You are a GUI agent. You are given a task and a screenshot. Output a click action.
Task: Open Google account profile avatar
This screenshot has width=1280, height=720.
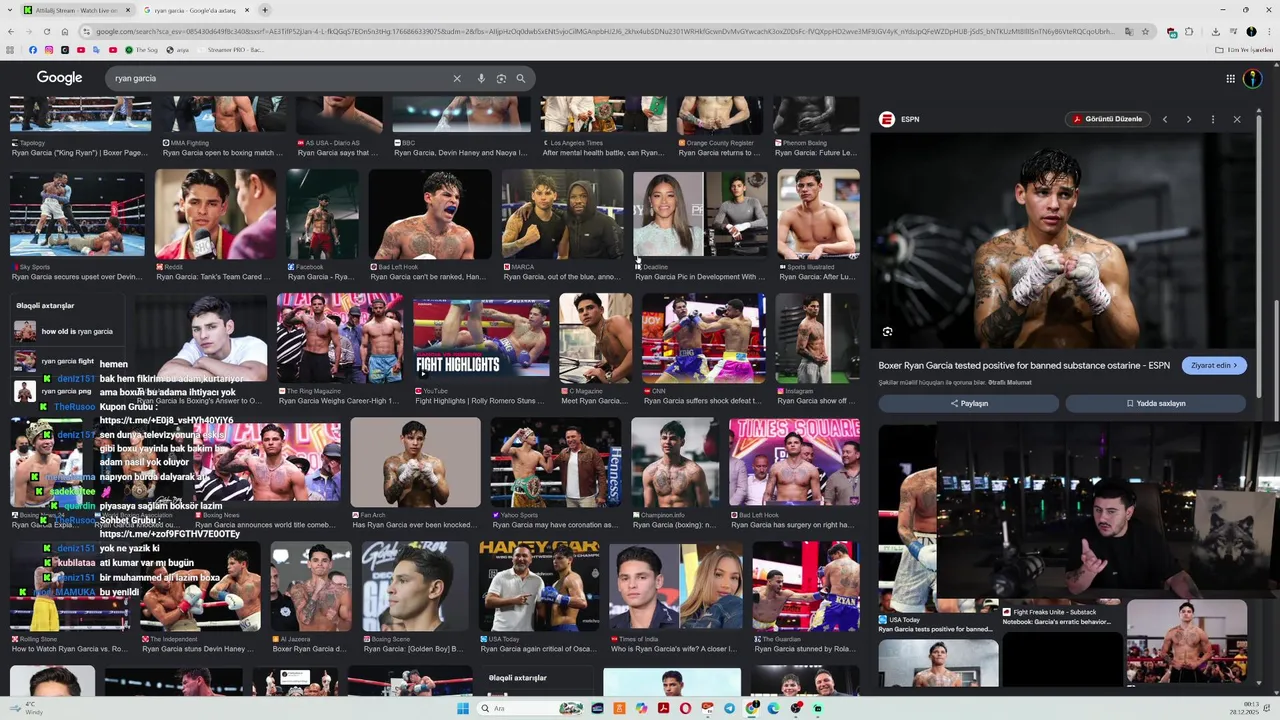pos(1253,78)
